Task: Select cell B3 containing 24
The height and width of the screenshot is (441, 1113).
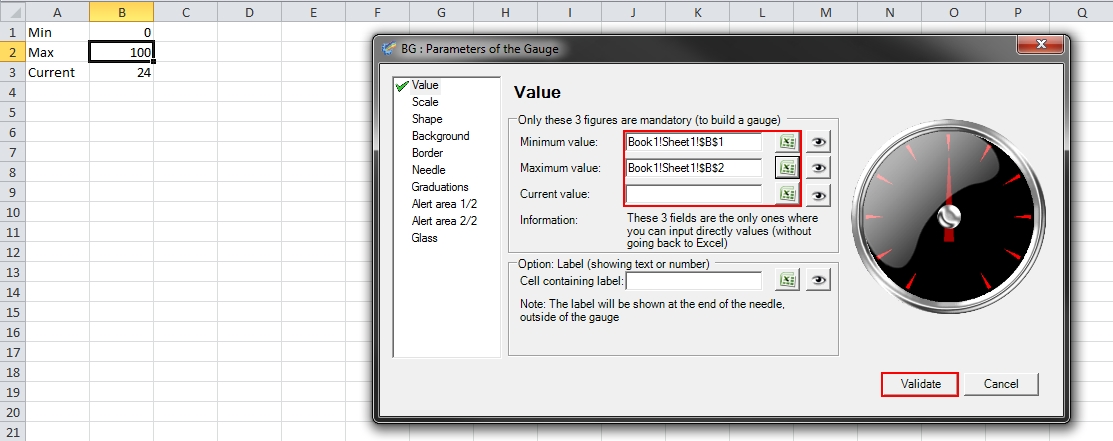Action: tap(121, 72)
